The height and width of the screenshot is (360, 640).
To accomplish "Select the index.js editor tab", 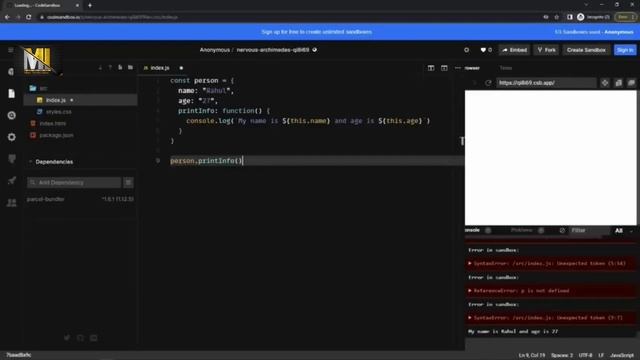I will coord(160,68).
